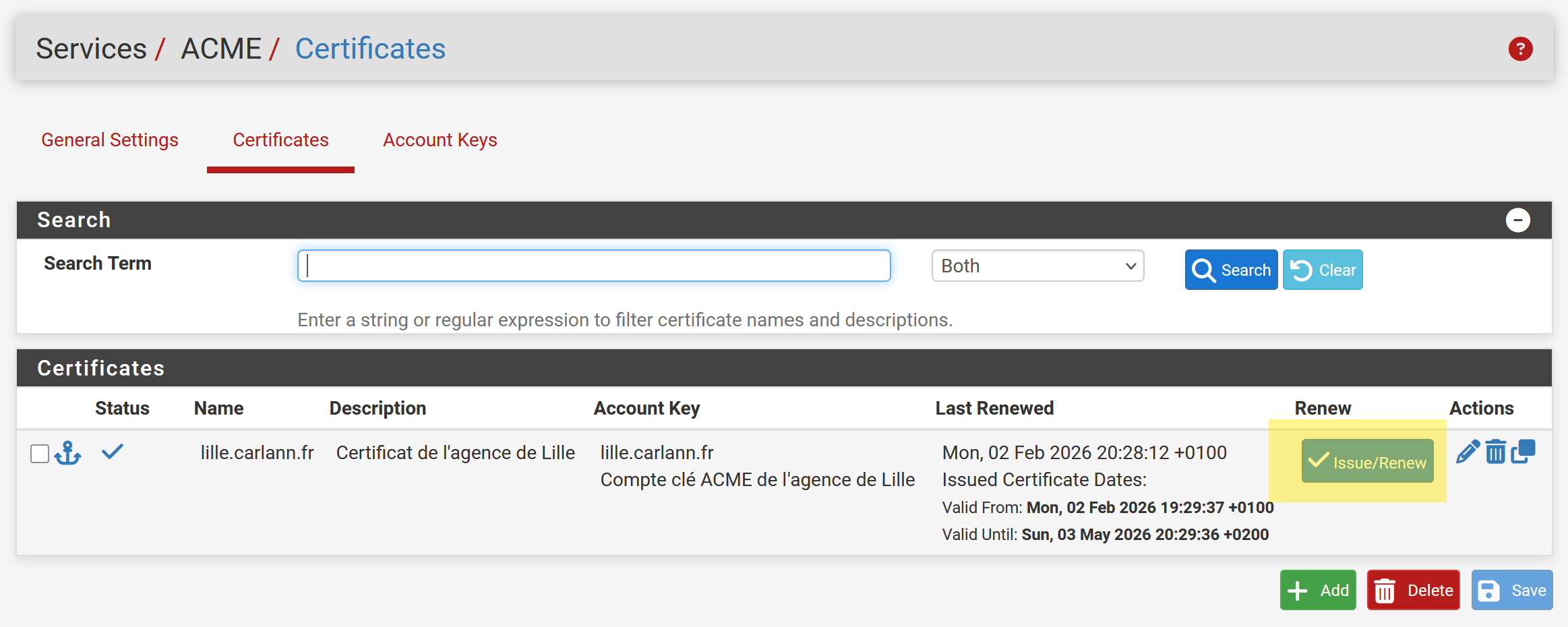The height and width of the screenshot is (627, 1568).
Task: Click the green Add button
Action: (x=1318, y=590)
